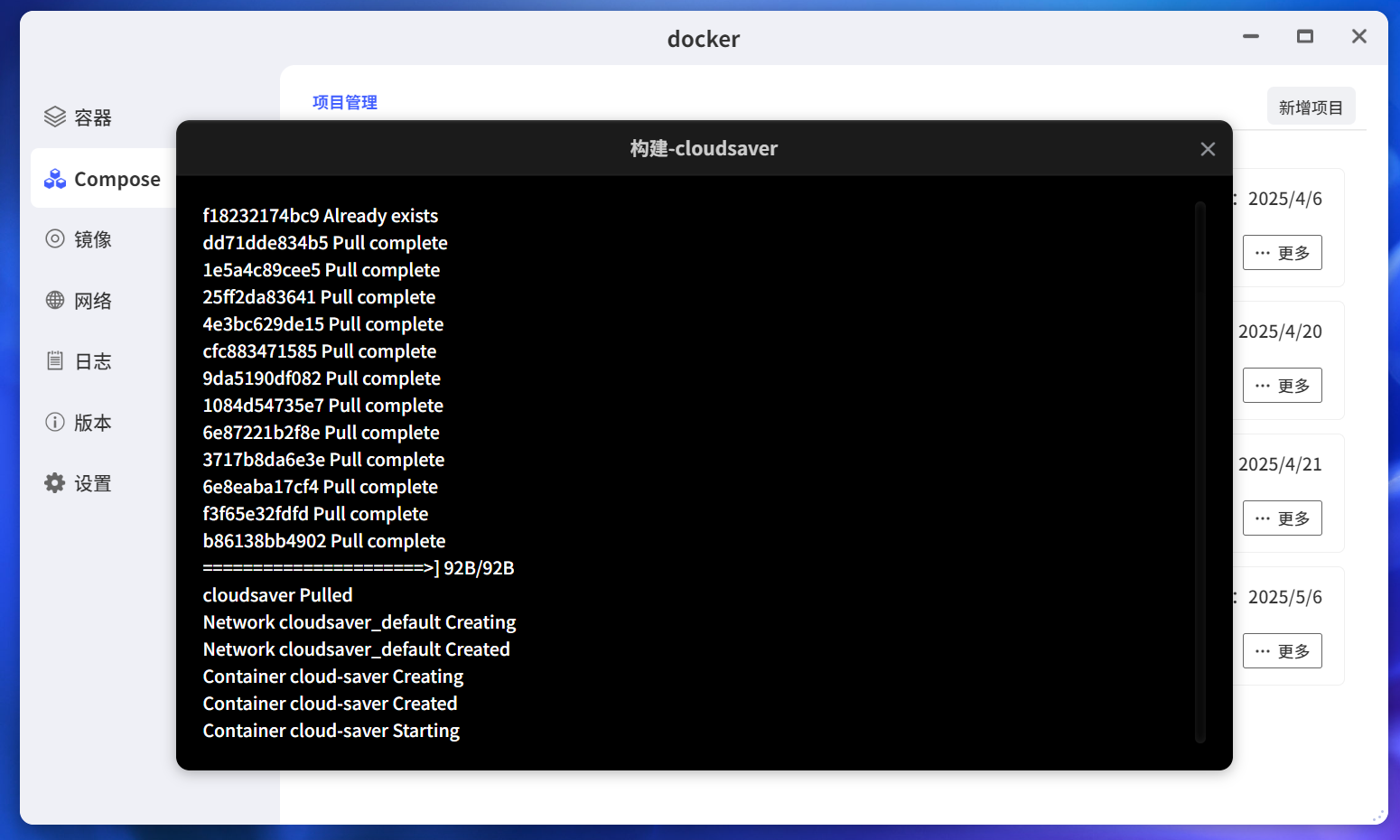Click the Compose cubes icon
Image resolution: width=1400 pixels, height=840 pixels.
tap(55, 178)
